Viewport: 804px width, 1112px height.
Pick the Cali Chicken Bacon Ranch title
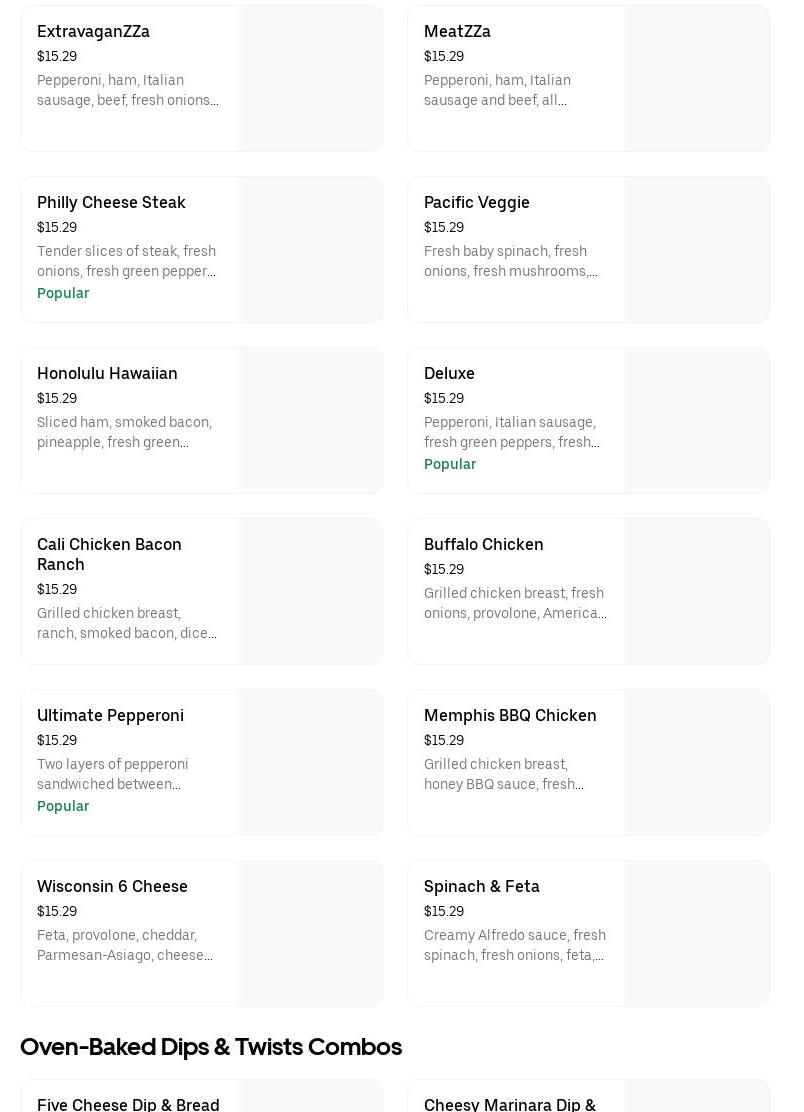(109, 554)
